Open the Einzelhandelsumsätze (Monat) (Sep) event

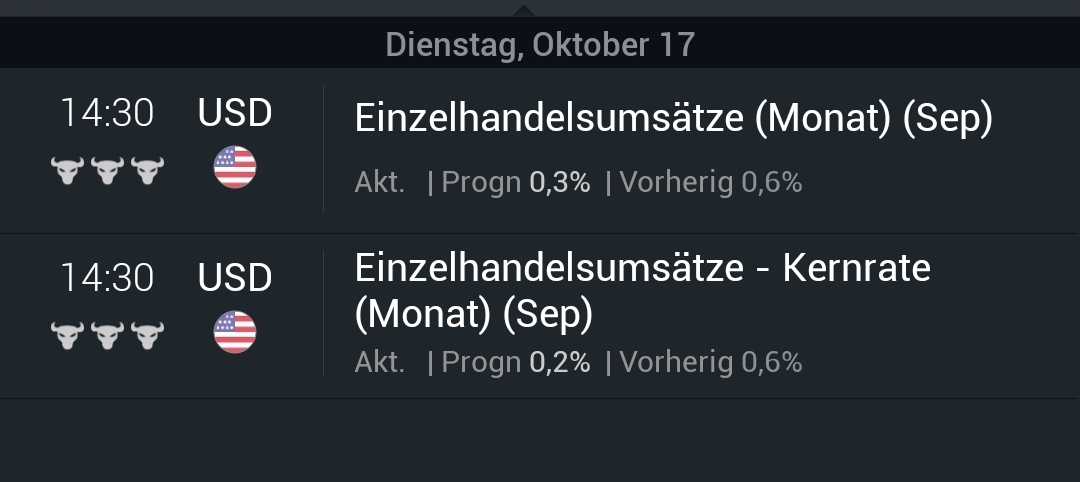pyautogui.click(x=673, y=120)
